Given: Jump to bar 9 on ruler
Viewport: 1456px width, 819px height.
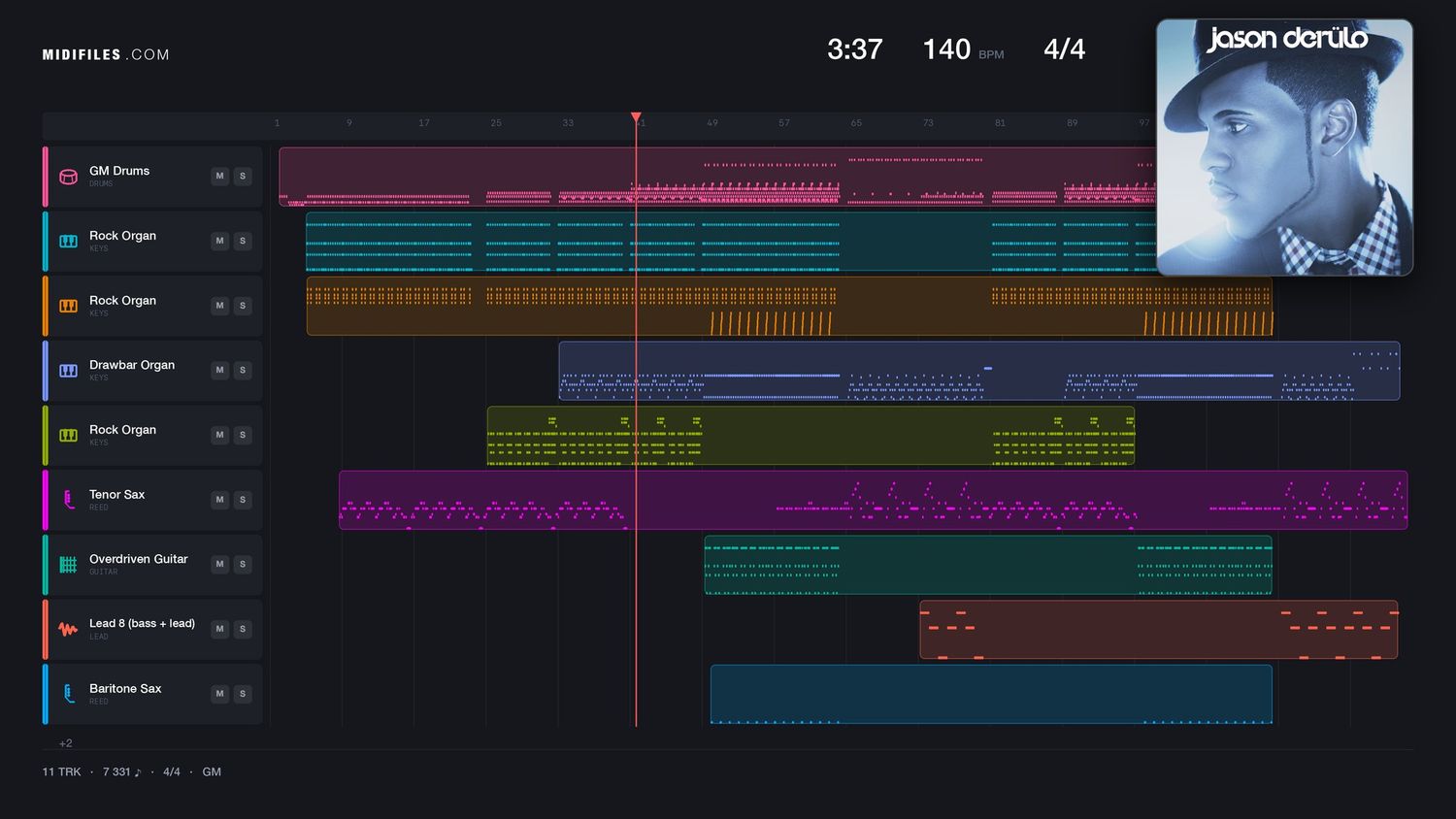Looking at the screenshot, I should click(x=349, y=123).
